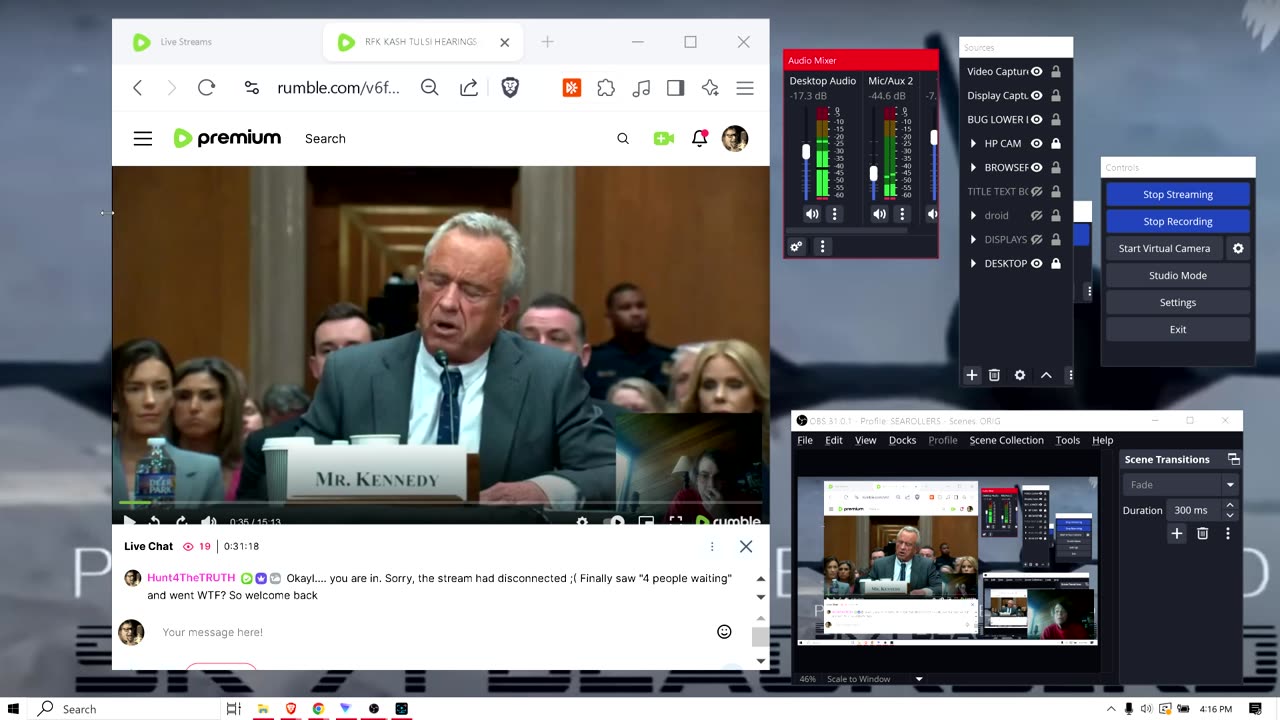Image resolution: width=1280 pixels, height=720 pixels.
Task: Expand the droid group
Action: (x=973, y=215)
